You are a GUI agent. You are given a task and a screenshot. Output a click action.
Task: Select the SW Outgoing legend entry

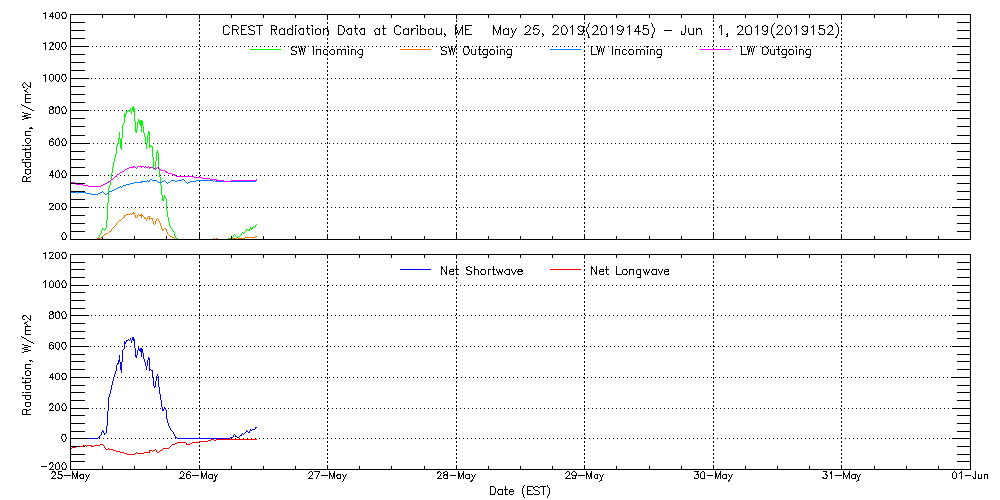click(x=476, y=51)
